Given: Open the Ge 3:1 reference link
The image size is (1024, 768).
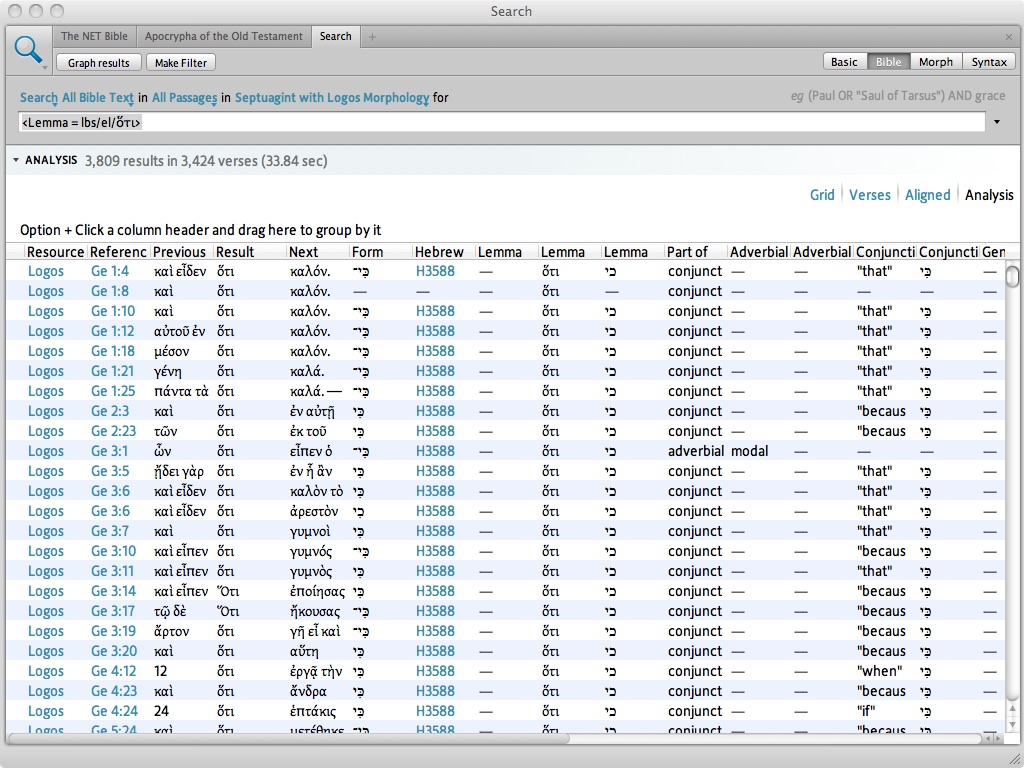Looking at the screenshot, I should pyautogui.click(x=110, y=451).
